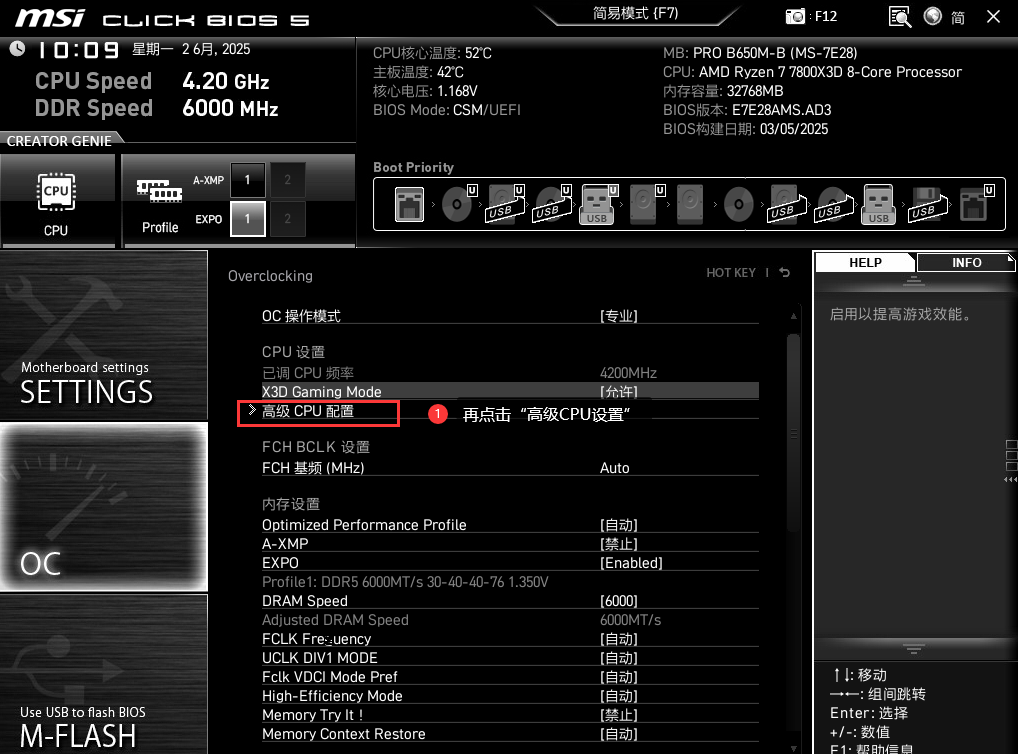This screenshot has height=754, width=1018.
Task: Open the DRAM Speed [6000] dropdown
Action: (619, 601)
